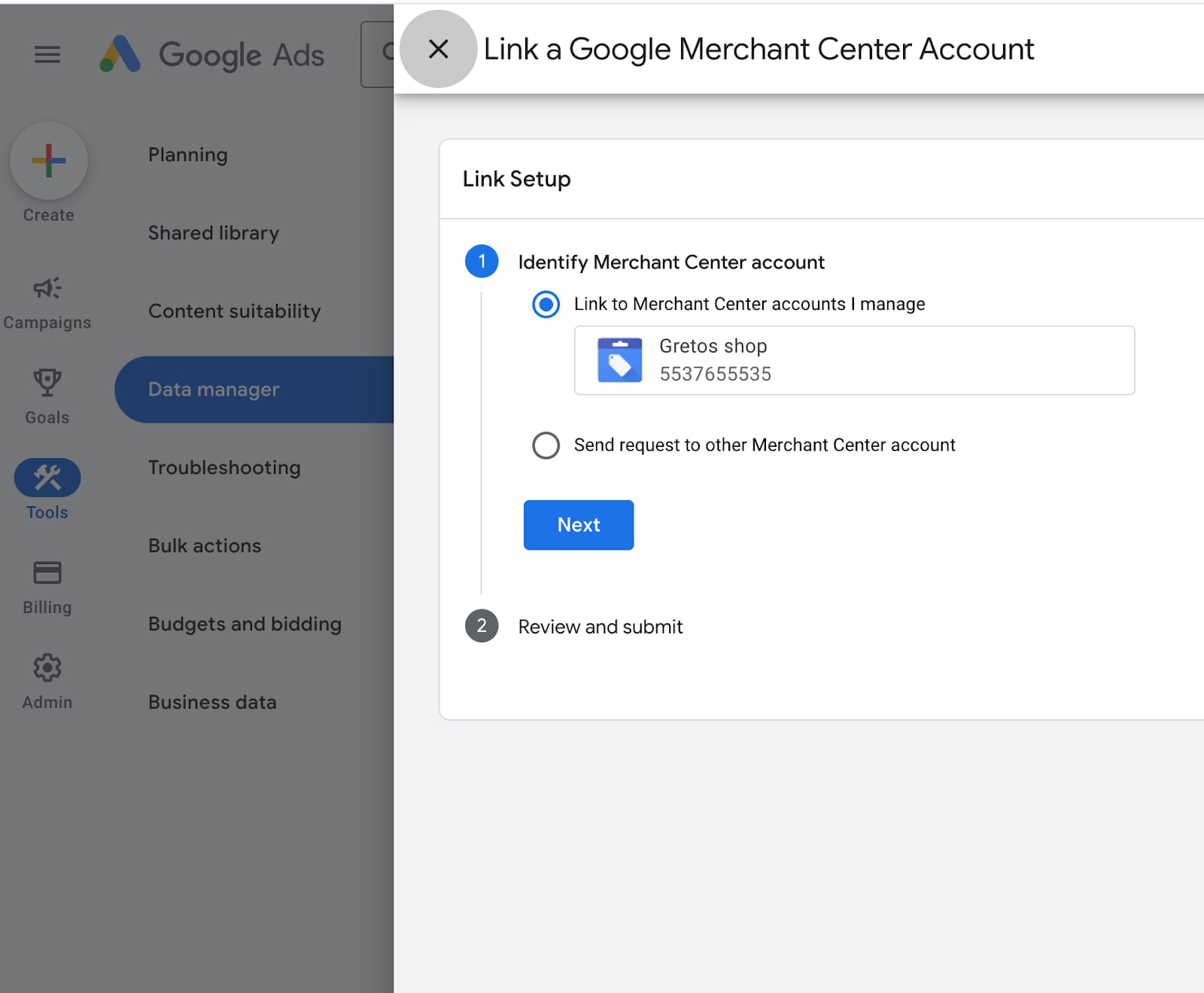Open Shared library menu item
Screen dimensions: 1204x993
pyautogui.click(x=214, y=233)
